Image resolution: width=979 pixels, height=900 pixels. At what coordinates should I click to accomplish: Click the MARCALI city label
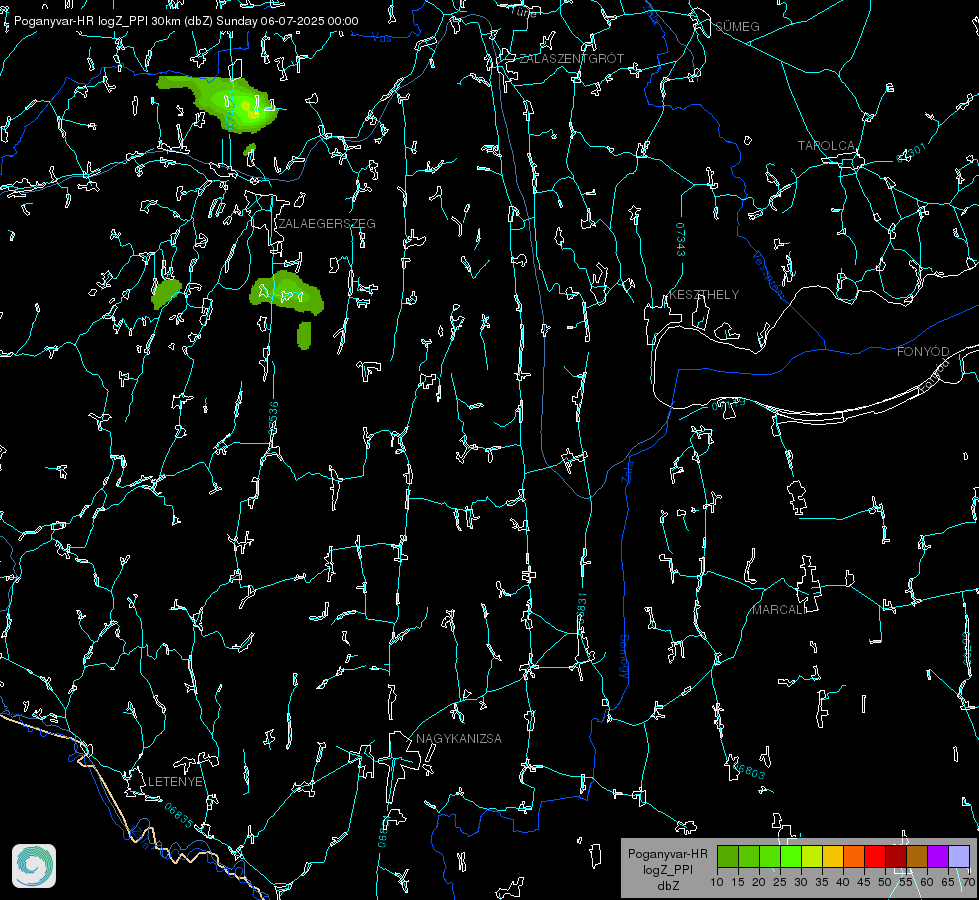tap(779, 610)
